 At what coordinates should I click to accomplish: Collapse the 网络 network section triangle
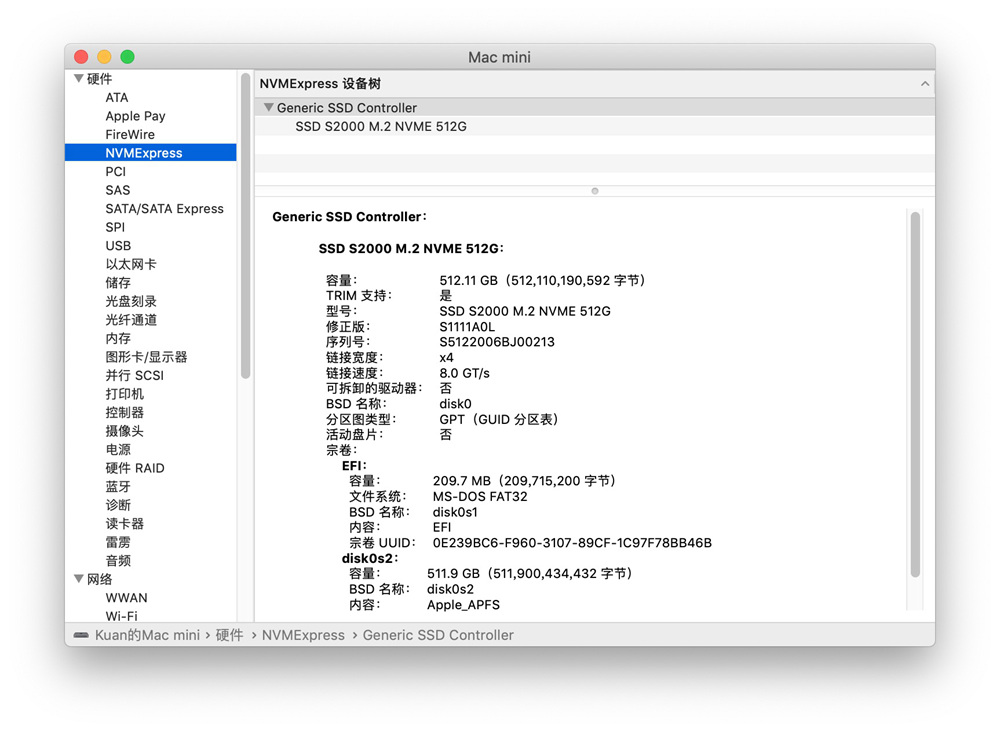pos(78,579)
